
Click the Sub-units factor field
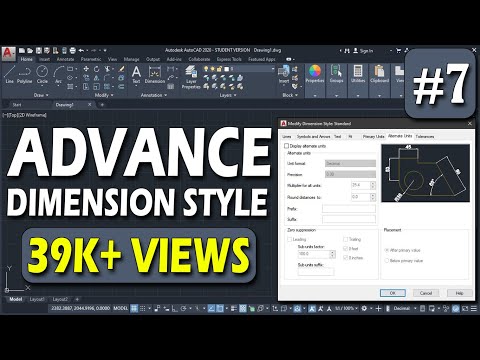point(314,254)
